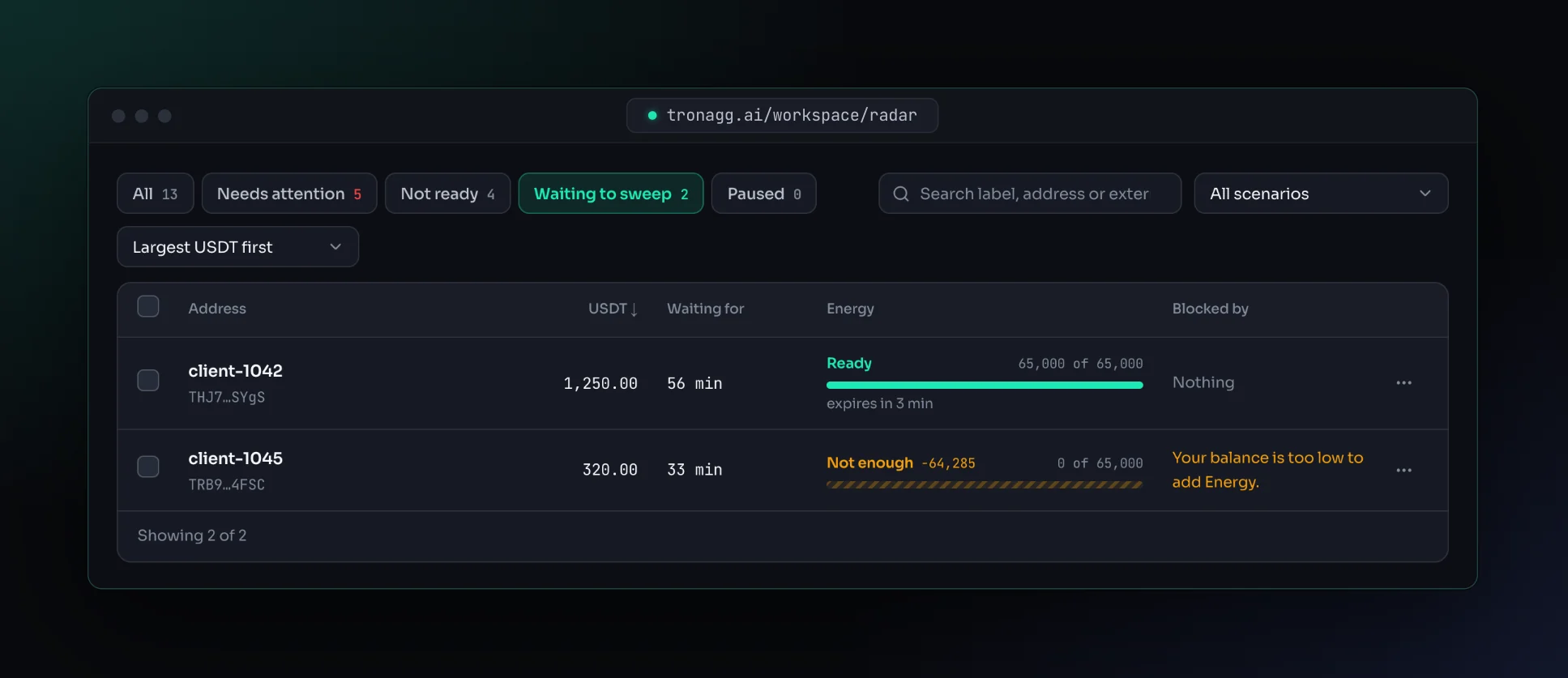Viewport: 1568px width, 678px height.
Task: Click the striped energy bar for client-1045
Action: pyautogui.click(x=985, y=484)
